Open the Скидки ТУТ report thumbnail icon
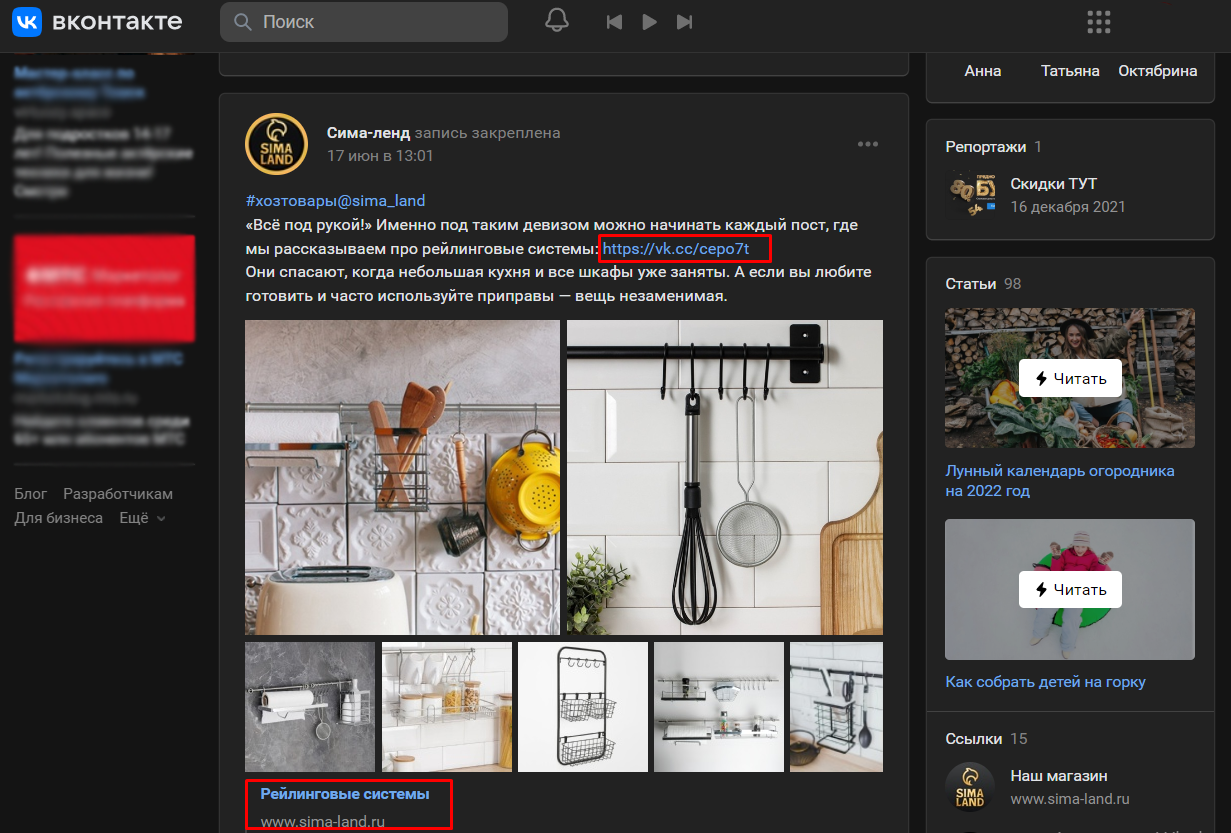Image resolution: width=1231 pixels, height=833 pixels. tap(972, 195)
